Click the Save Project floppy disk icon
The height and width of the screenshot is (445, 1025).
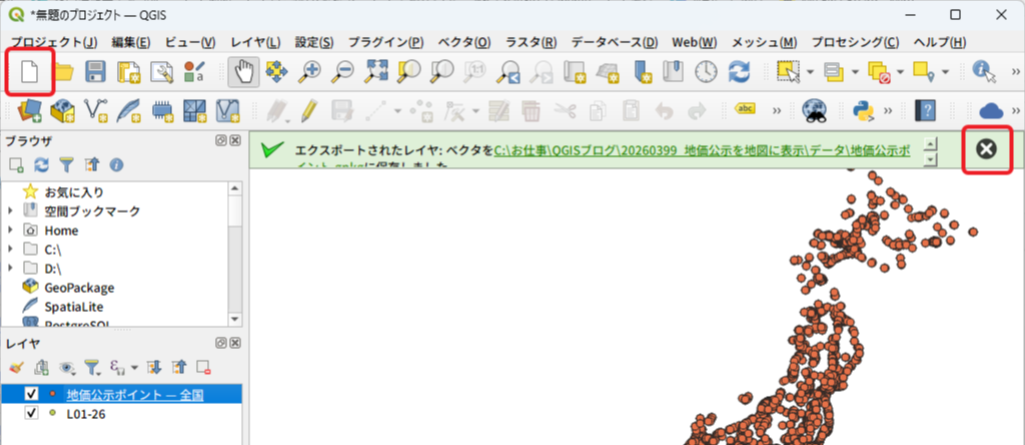tap(96, 72)
